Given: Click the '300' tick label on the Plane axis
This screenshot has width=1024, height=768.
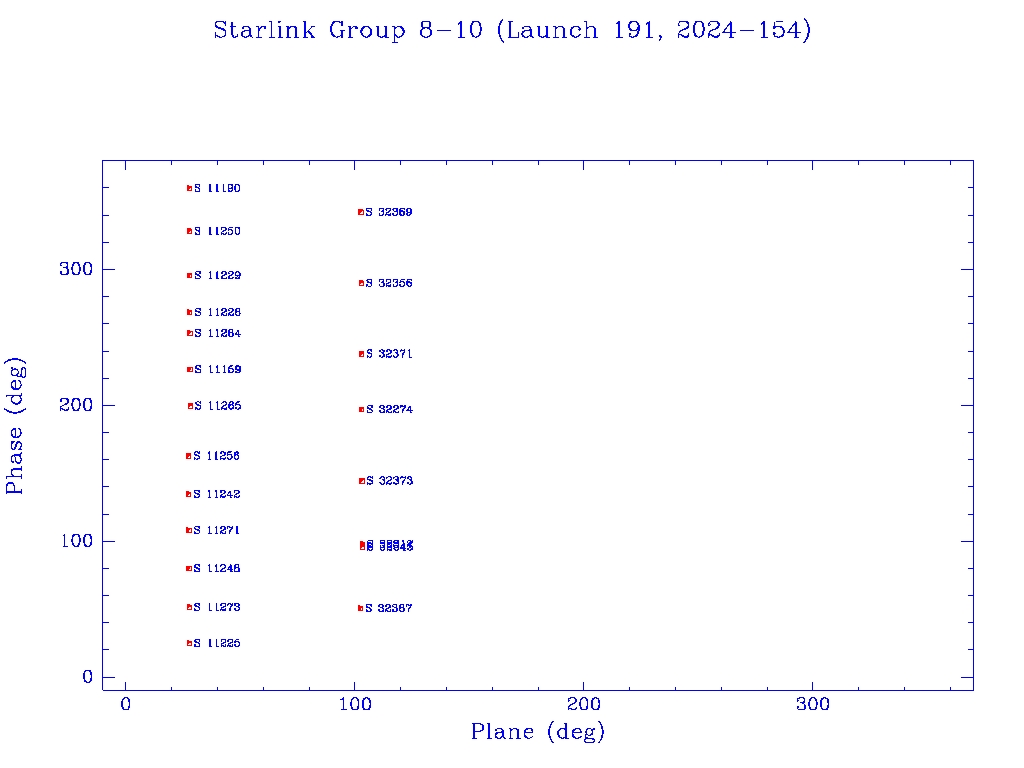Looking at the screenshot, I should click(x=812, y=704).
